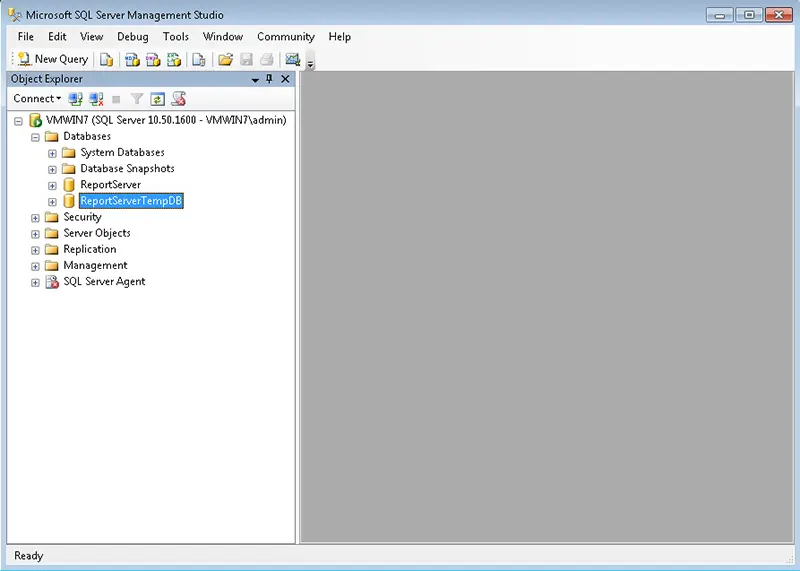Click the Filter funnel icon

(x=136, y=98)
